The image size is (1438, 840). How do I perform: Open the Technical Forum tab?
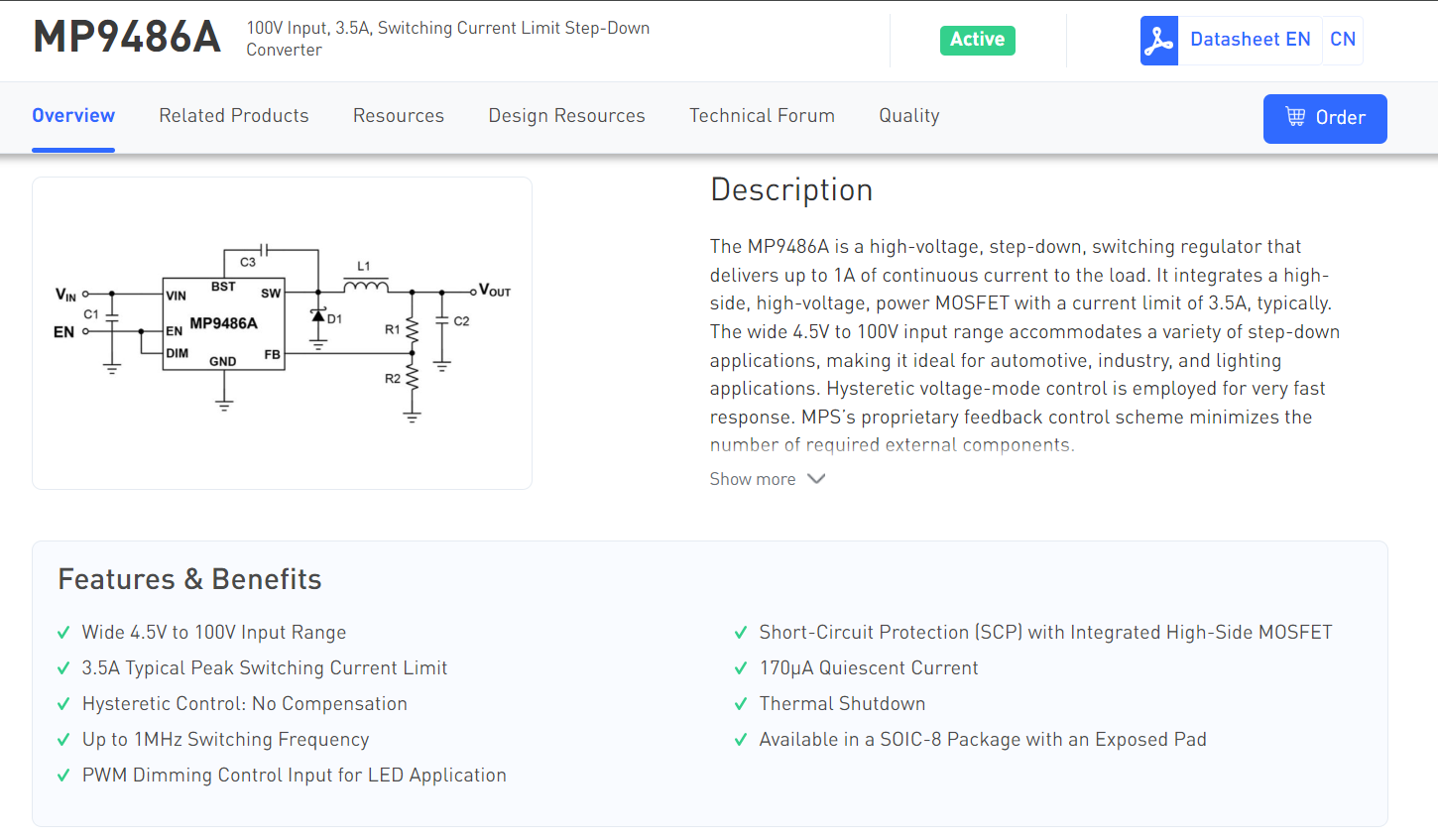pyautogui.click(x=762, y=116)
